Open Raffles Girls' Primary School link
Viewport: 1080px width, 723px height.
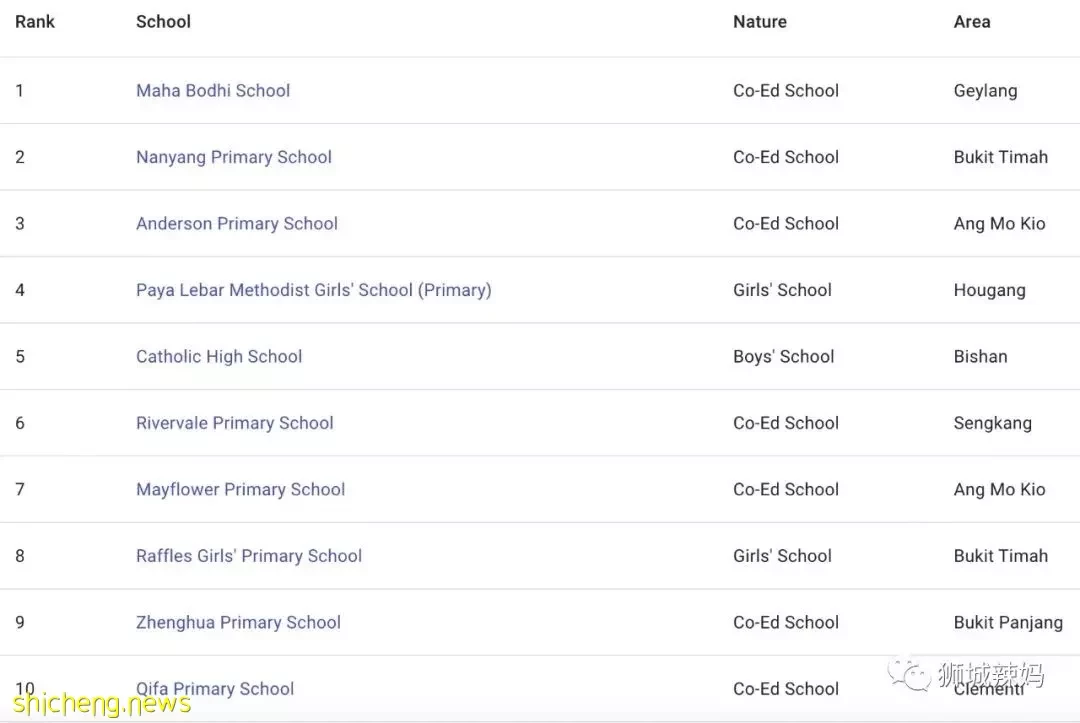(x=249, y=556)
